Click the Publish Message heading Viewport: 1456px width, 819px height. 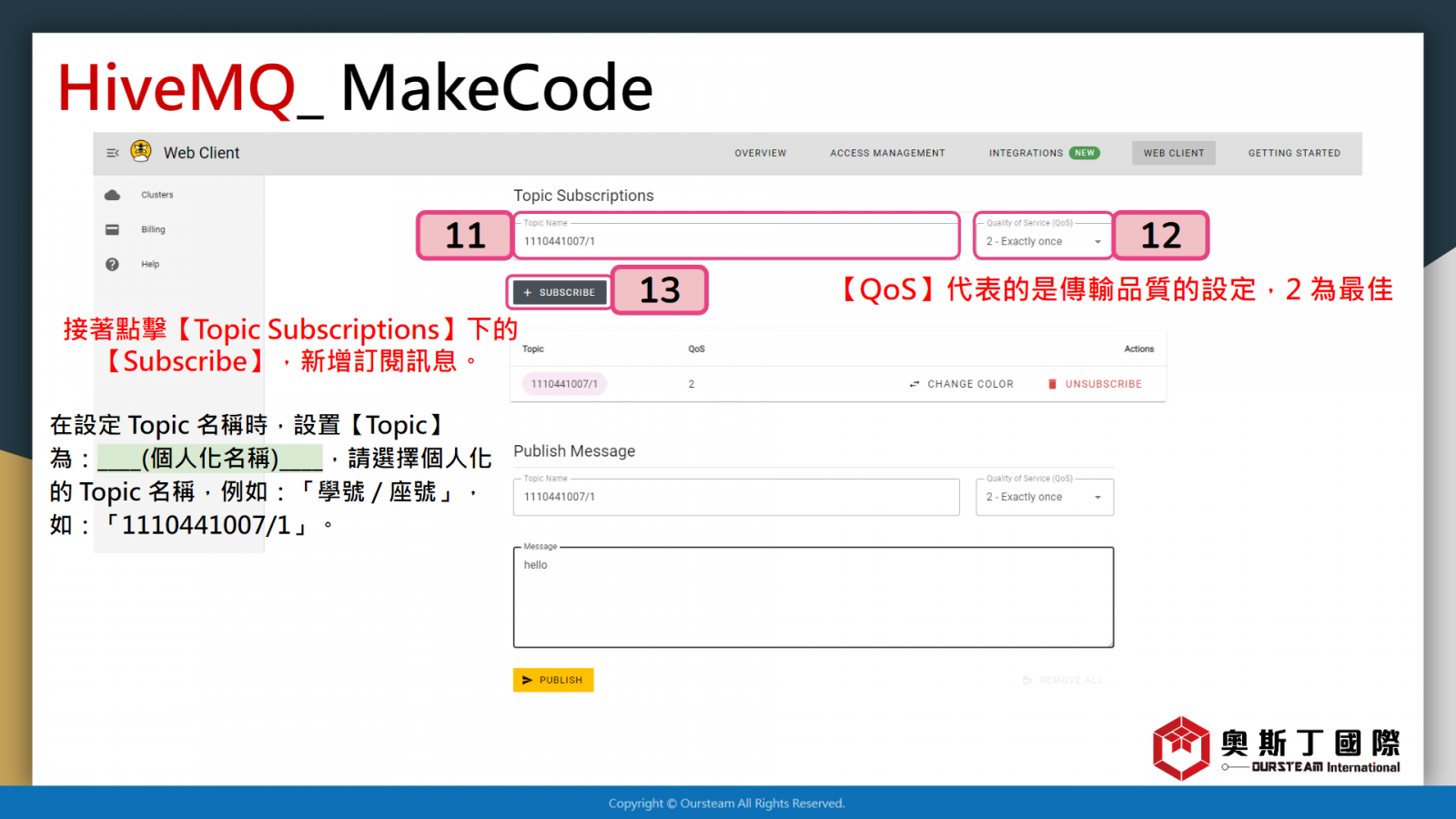coord(574,451)
